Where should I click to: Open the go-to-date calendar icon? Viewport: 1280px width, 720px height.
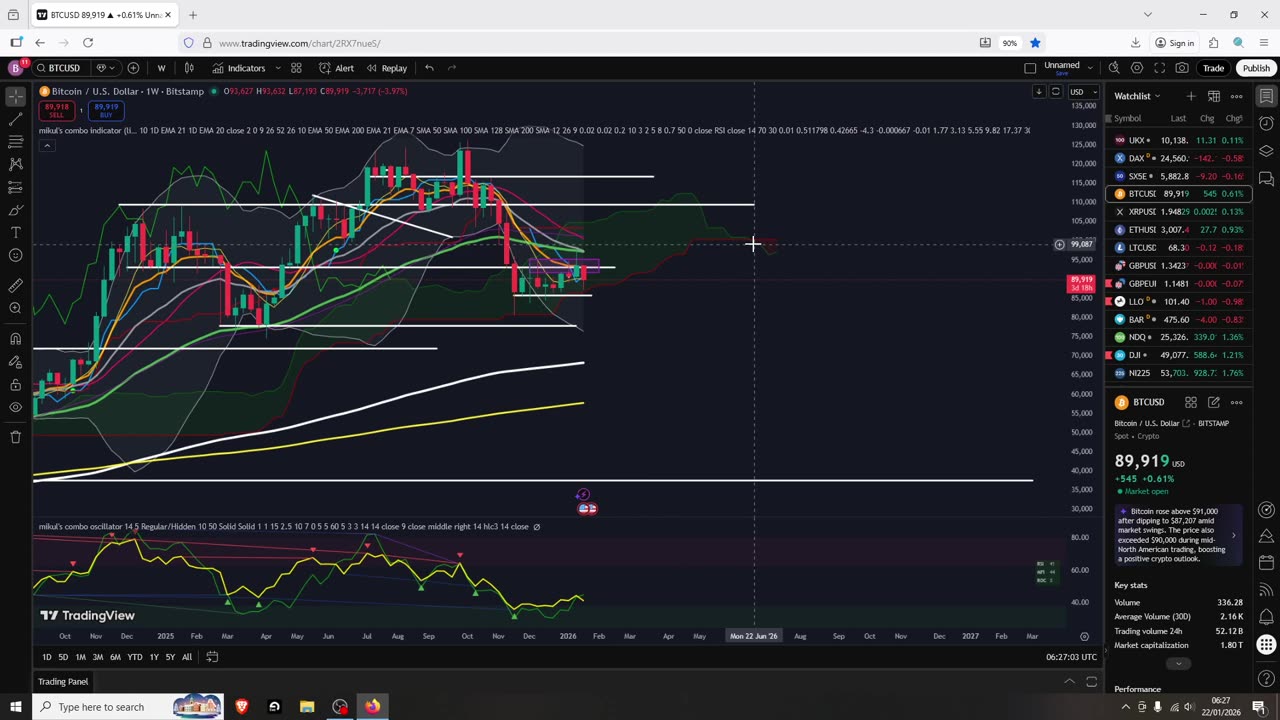point(212,657)
